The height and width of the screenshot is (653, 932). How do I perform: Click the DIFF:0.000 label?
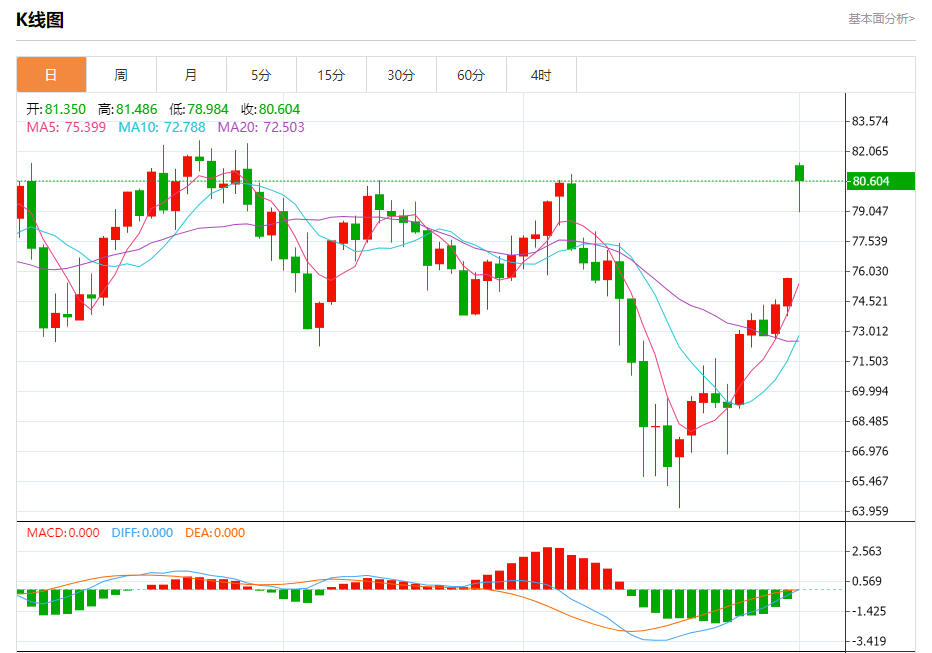pyautogui.click(x=142, y=533)
